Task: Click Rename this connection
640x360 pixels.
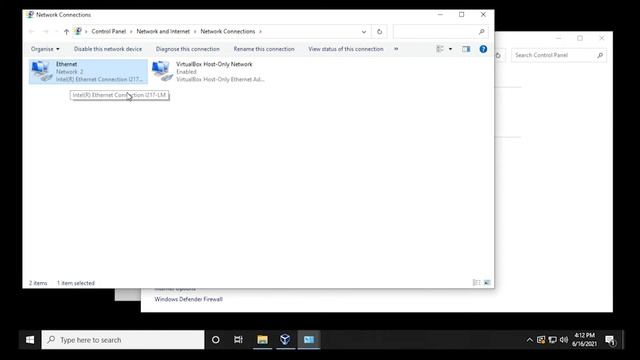Action: coord(264,49)
